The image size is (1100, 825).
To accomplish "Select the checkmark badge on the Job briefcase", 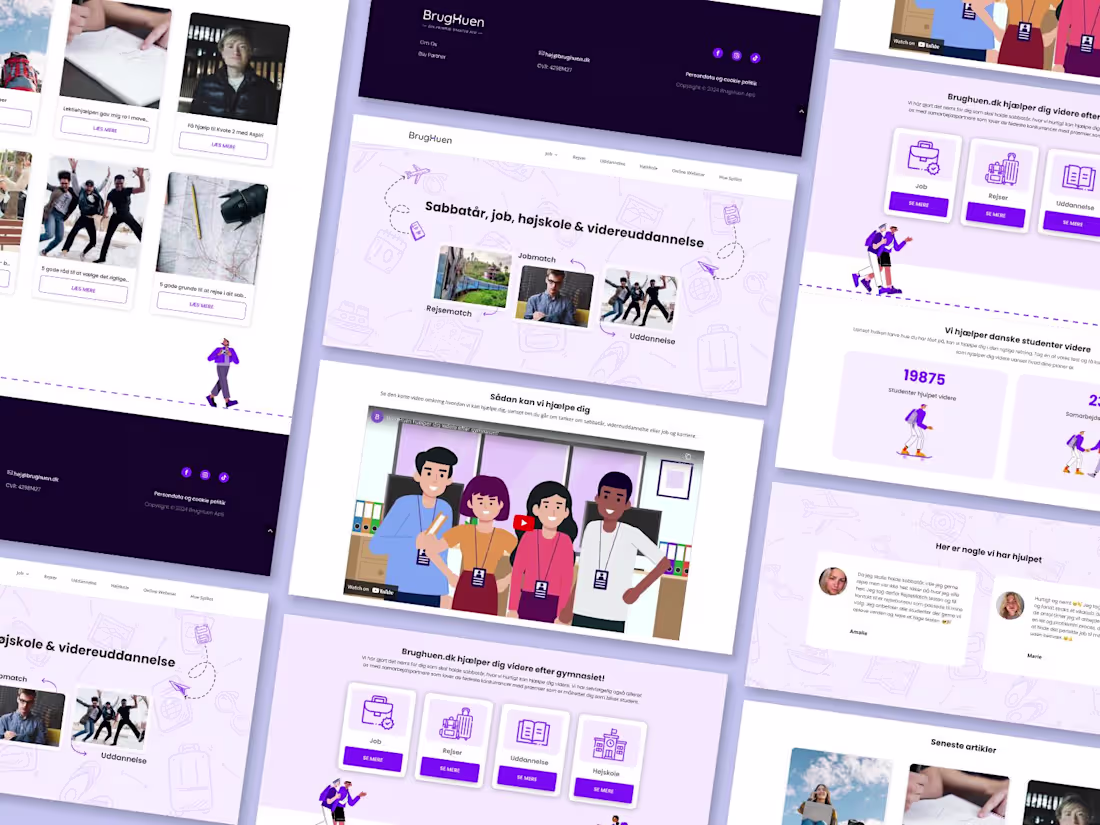I will click(387, 722).
